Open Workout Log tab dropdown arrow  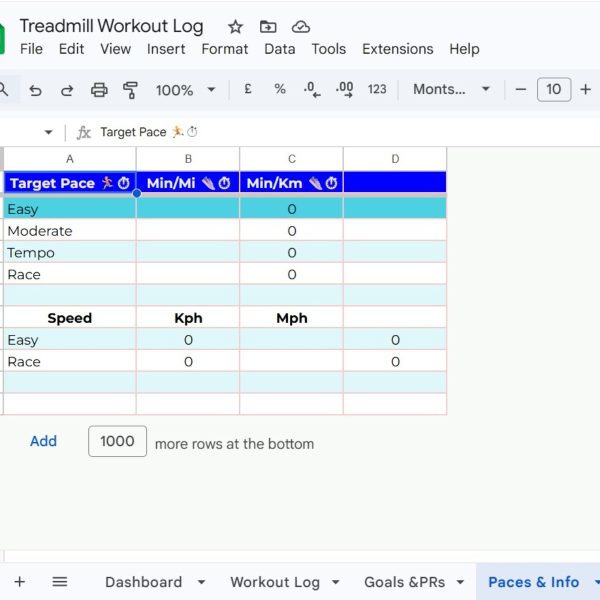[x=336, y=582]
